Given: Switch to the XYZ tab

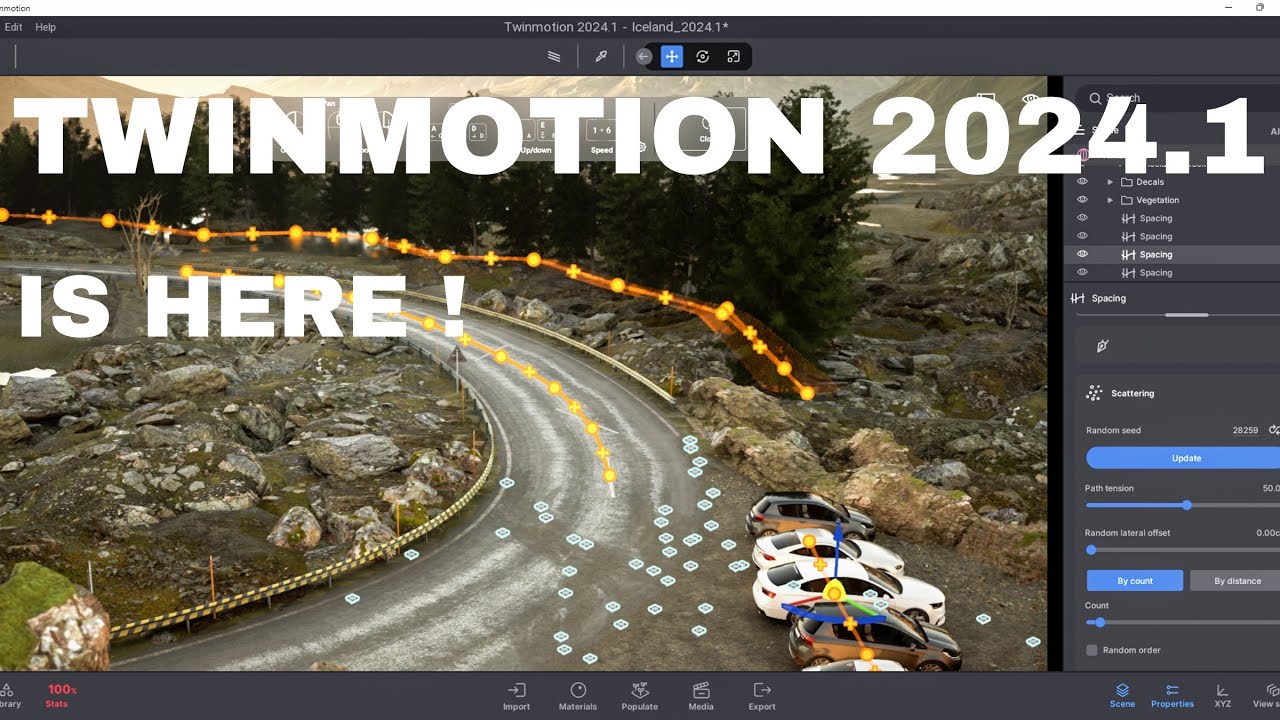Looking at the screenshot, I should pos(1223,696).
